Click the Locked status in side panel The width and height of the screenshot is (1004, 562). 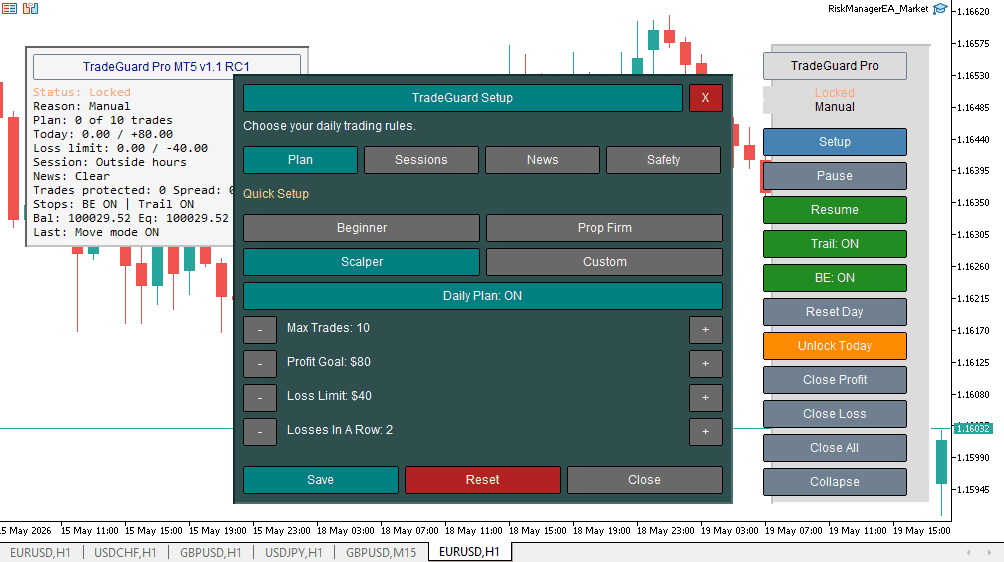coord(835,93)
